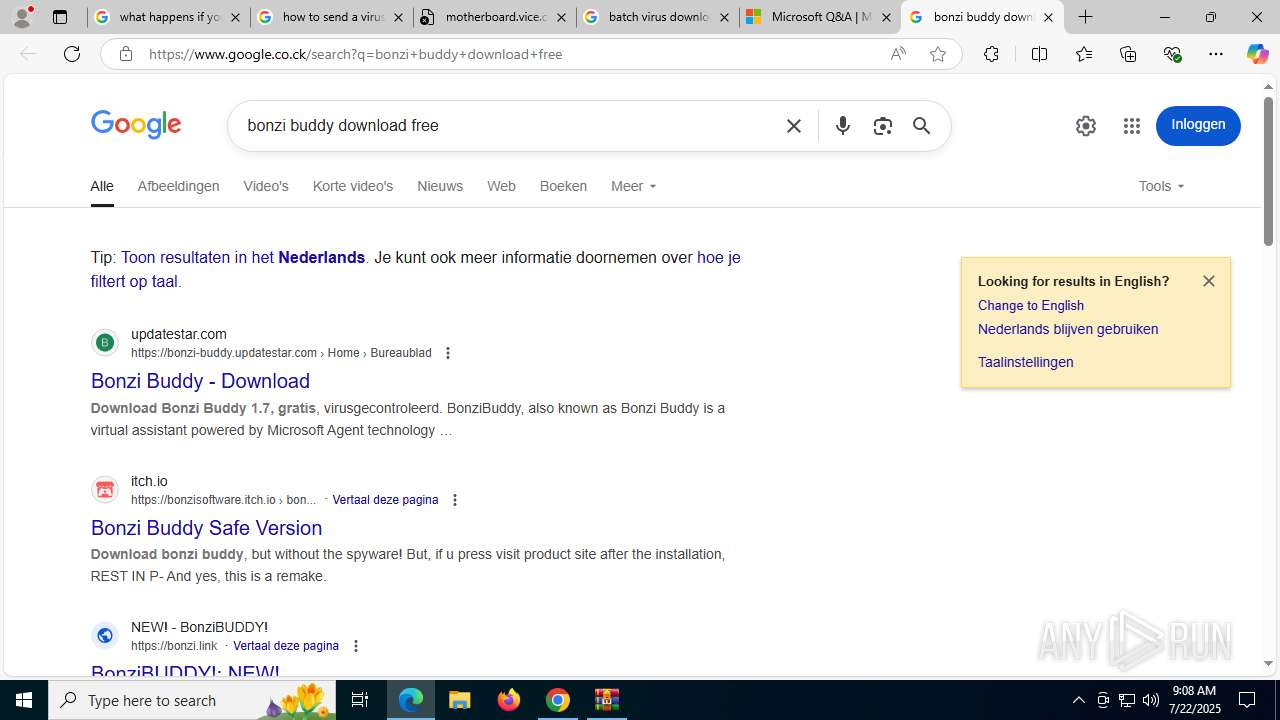Screen dimensions: 1280x720
Task: Switch to 'how to send a virus' browser tab
Action: point(331,17)
